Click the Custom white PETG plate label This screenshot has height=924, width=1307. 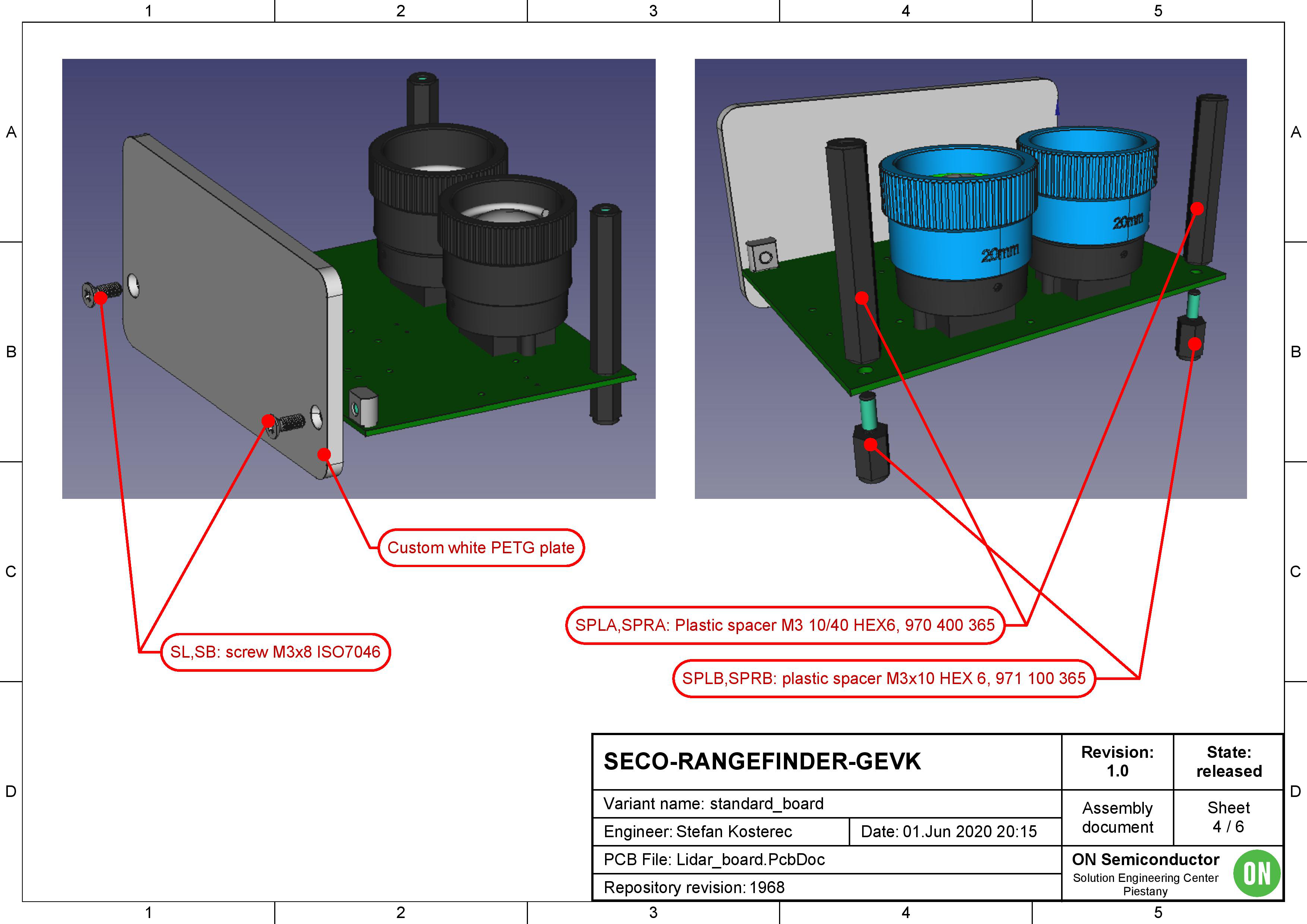coord(481,548)
